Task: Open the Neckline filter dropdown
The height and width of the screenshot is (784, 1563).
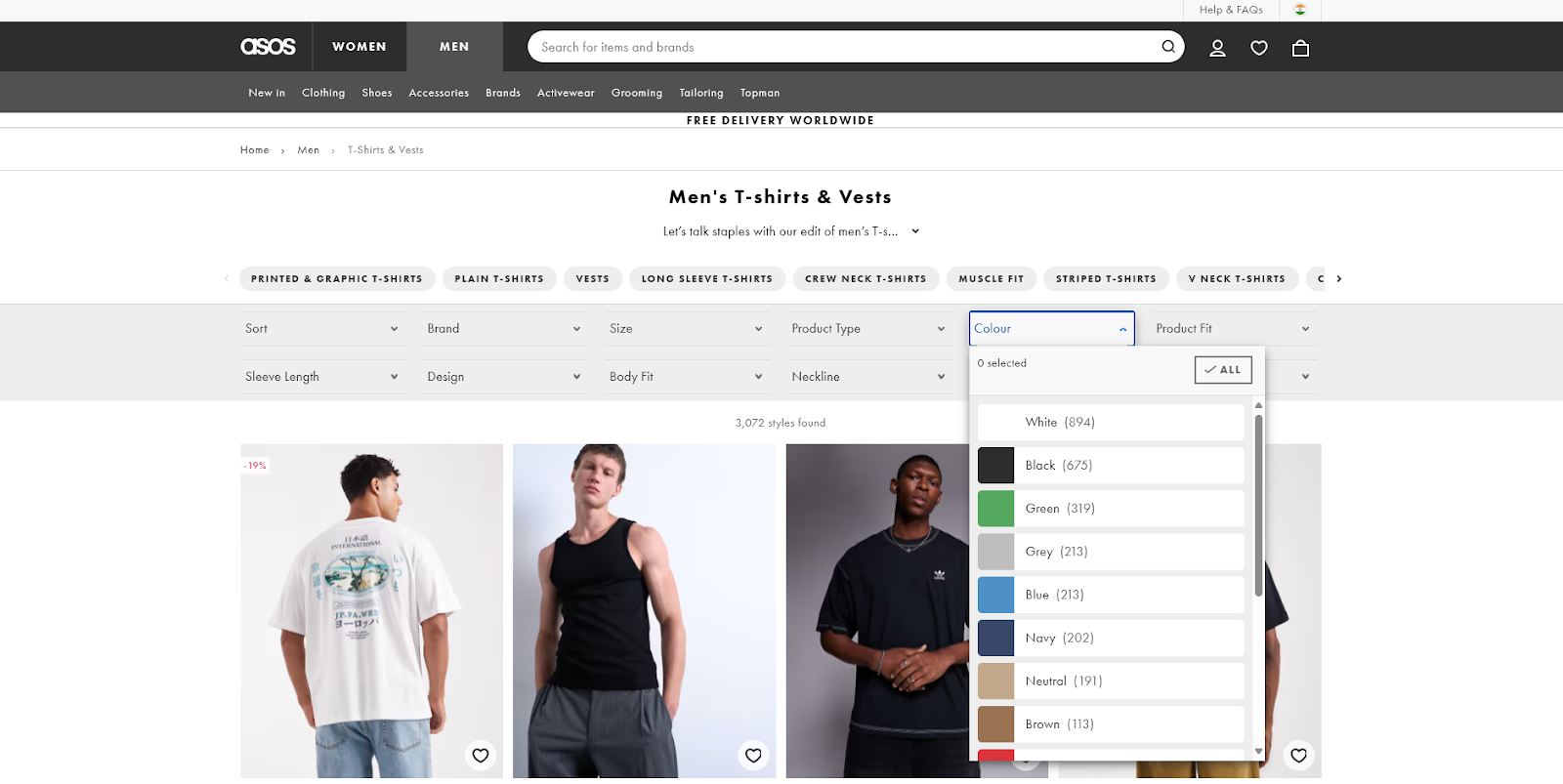Action: pyautogui.click(x=868, y=377)
